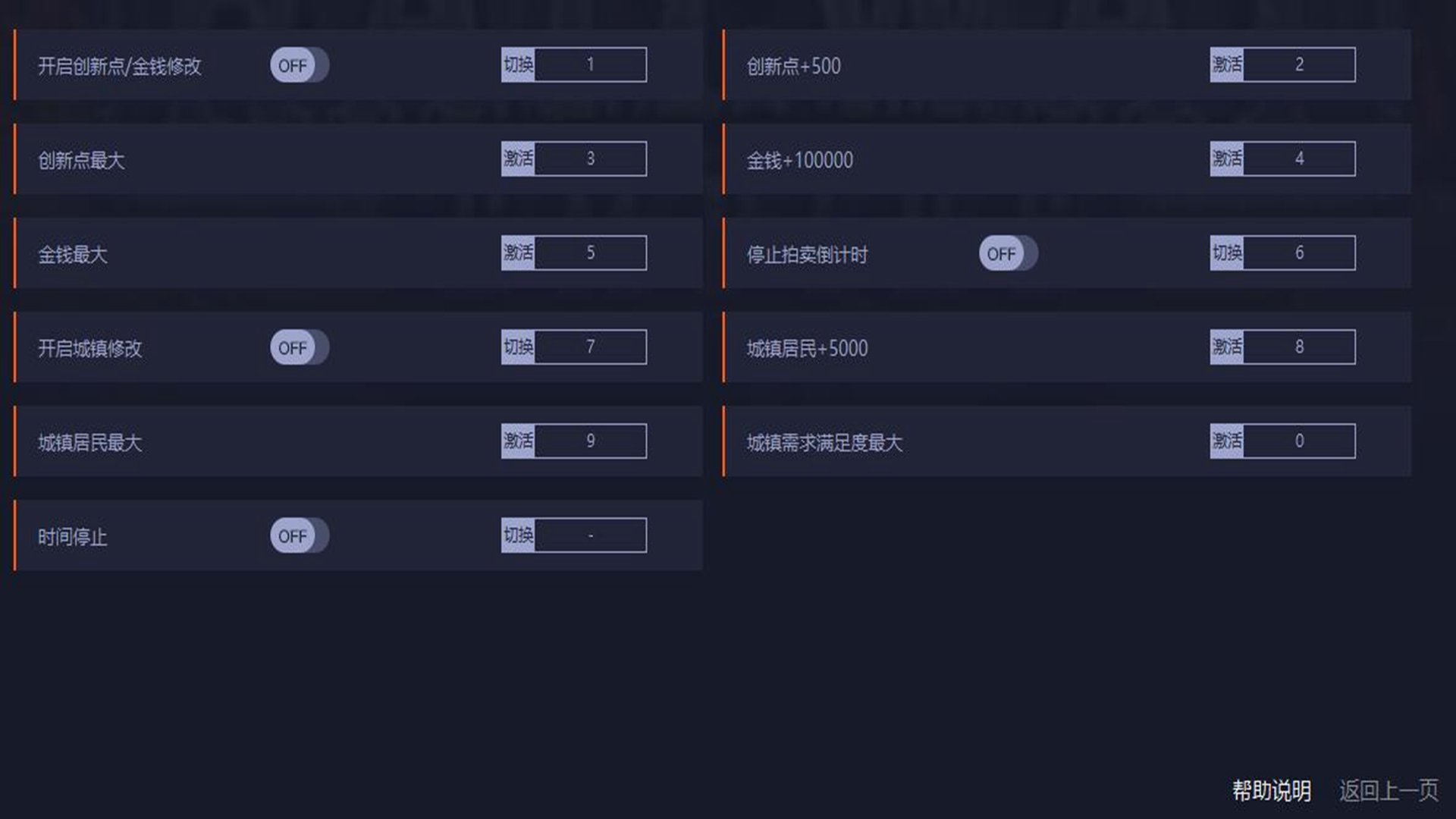Click the hotkey field showing 0
This screenshot has width=1456, height=819.
1299,441
